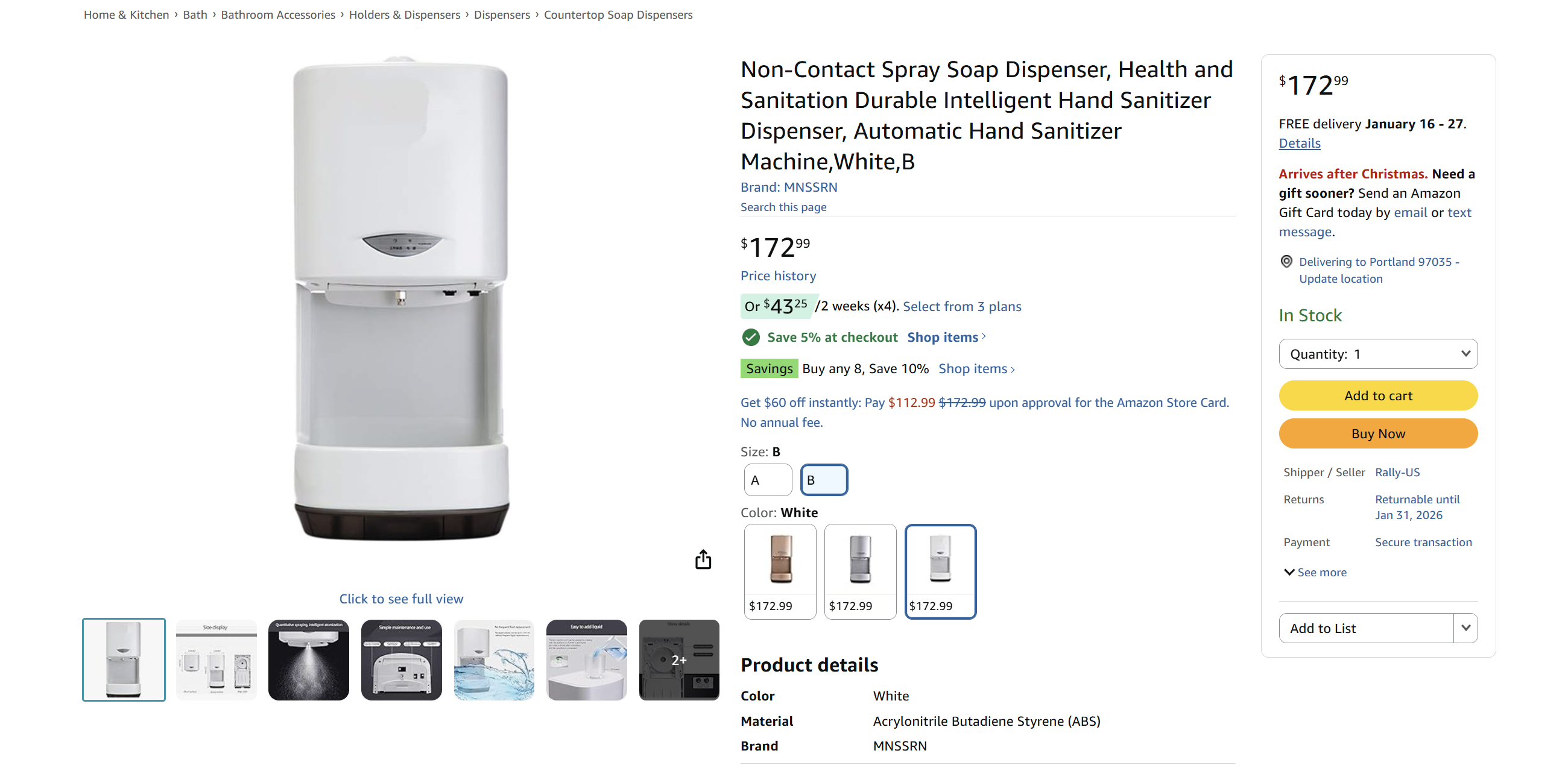Add the dispenser to cart

(x=1378, y=395)
